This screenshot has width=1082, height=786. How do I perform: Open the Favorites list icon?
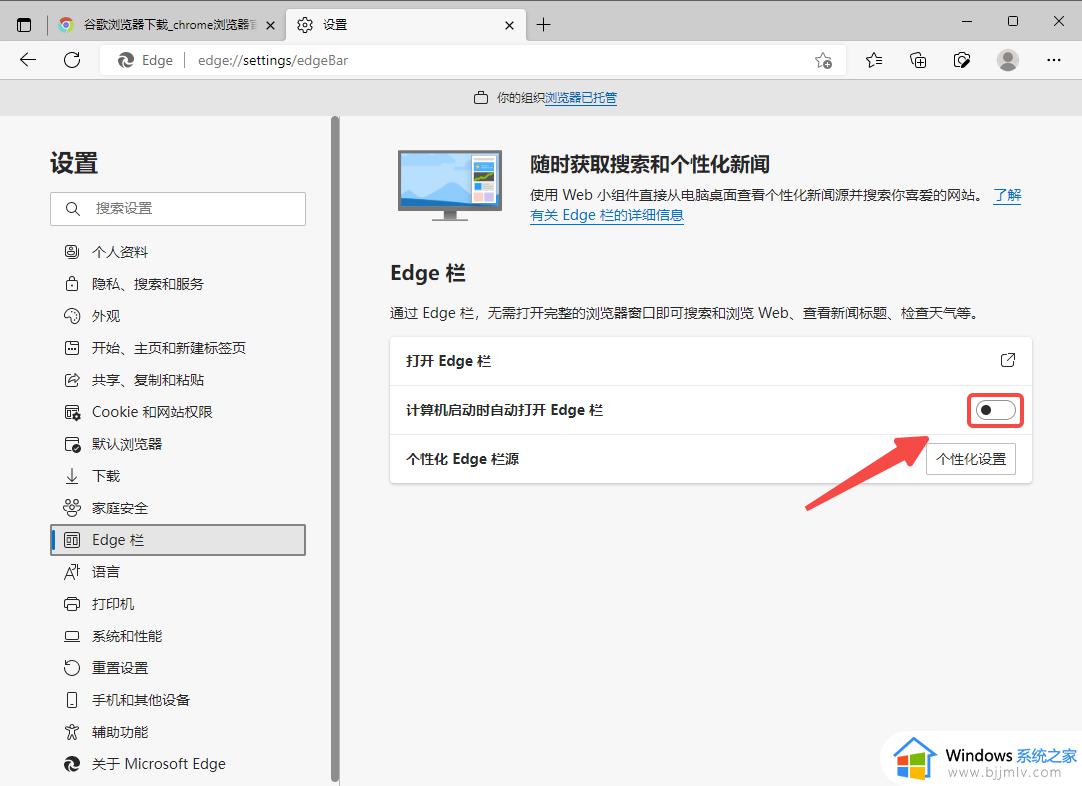pyautogui.click(x=874, y=61)
